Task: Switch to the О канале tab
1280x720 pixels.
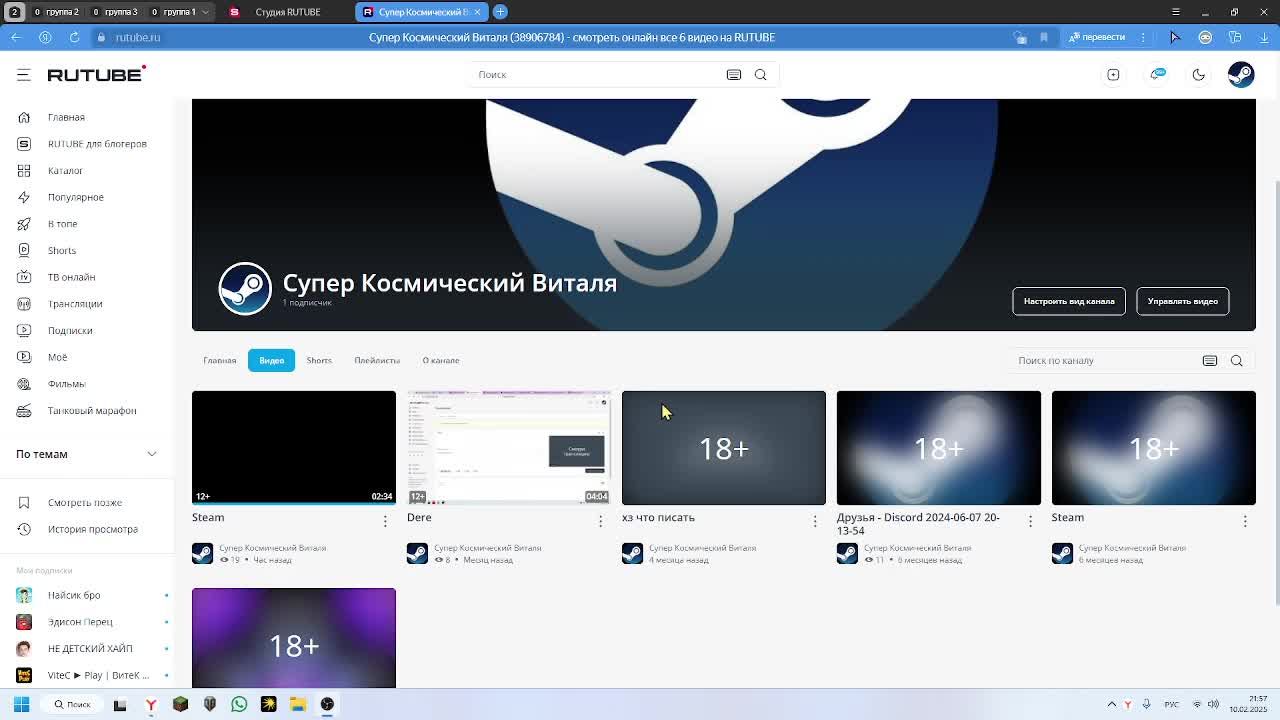Action: [441, 360]
